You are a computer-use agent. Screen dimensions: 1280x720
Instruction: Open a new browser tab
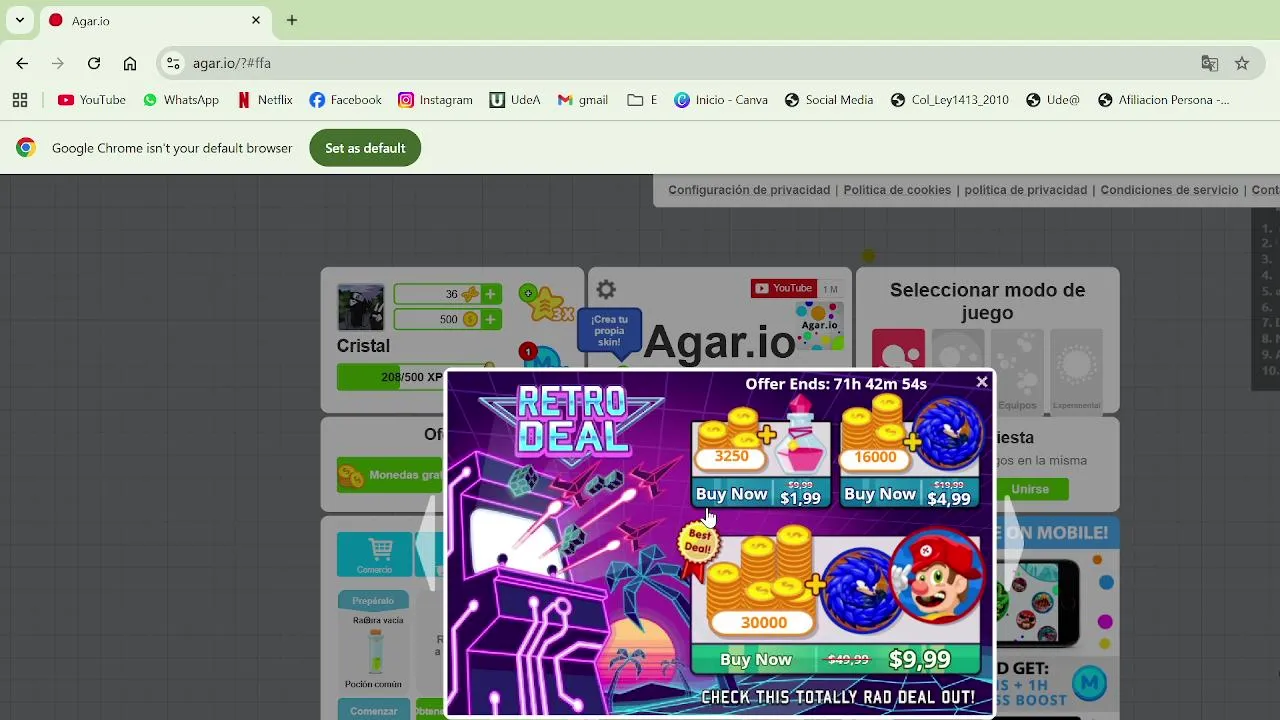[292, 20]
